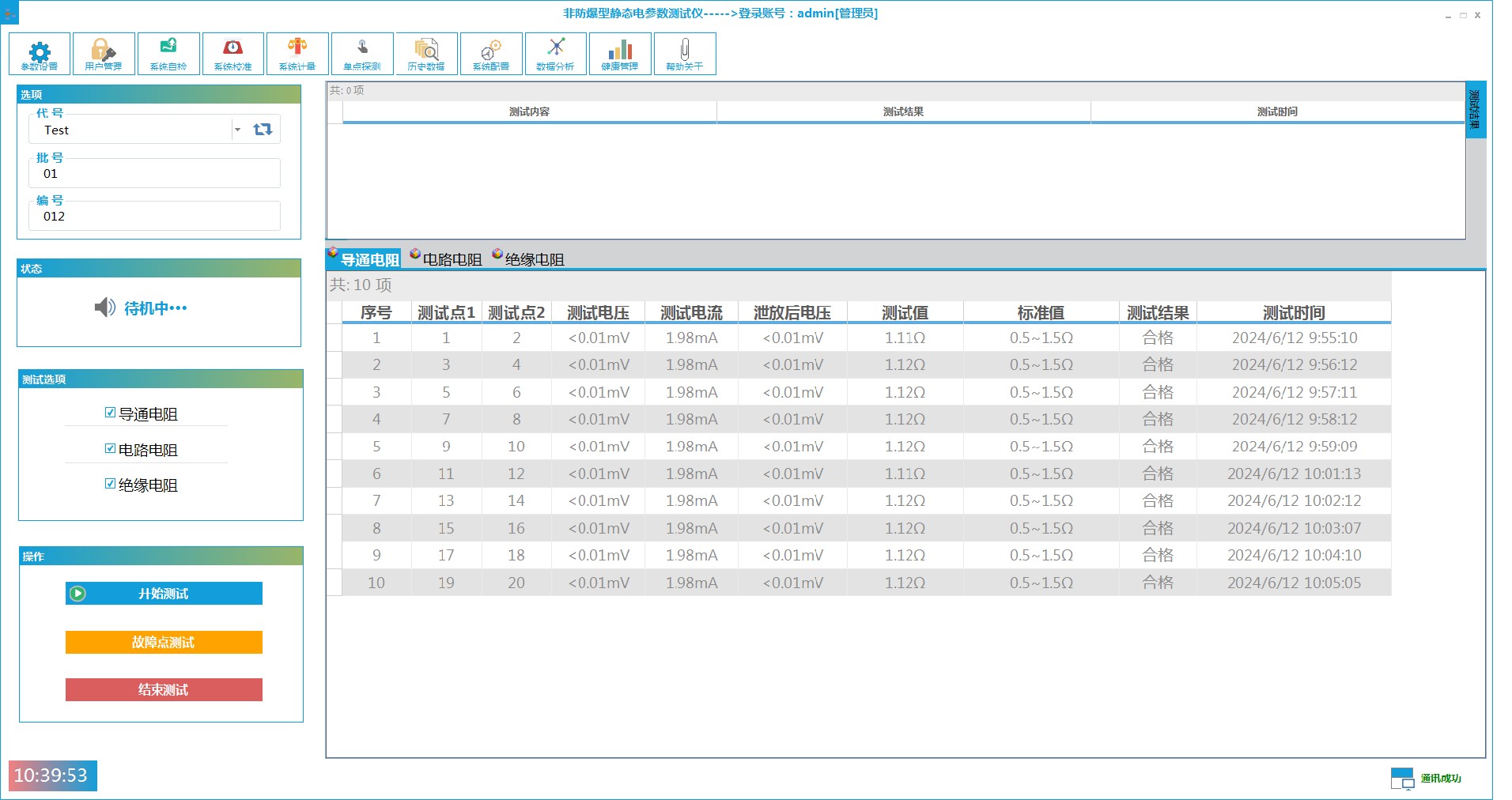Screen dimensions: 1512x800
Task: Open 用户管理 user management
Action: [x=104, y=54]
